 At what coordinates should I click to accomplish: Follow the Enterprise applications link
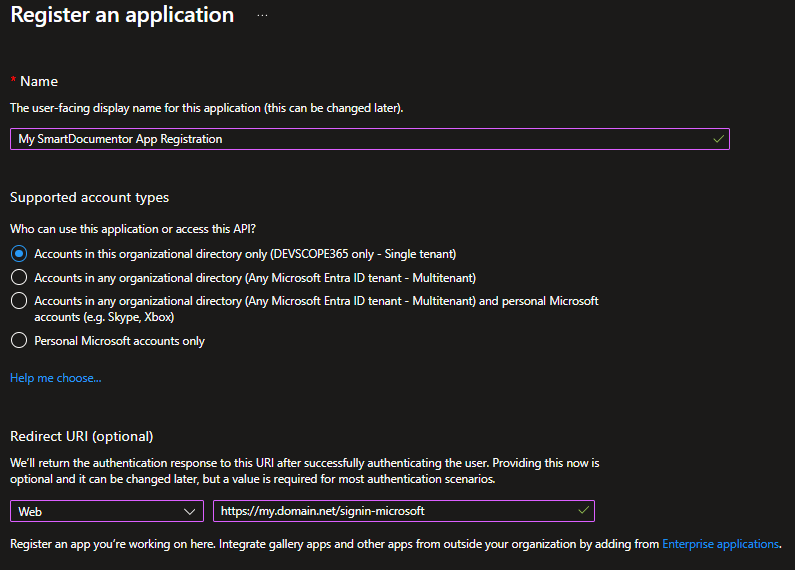coord(720,544)
